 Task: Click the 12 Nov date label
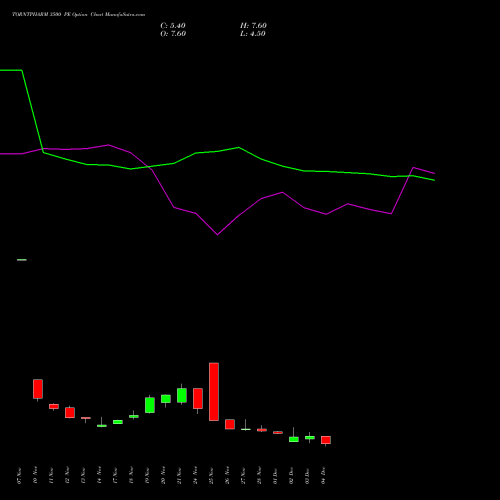tap(67, 476)
